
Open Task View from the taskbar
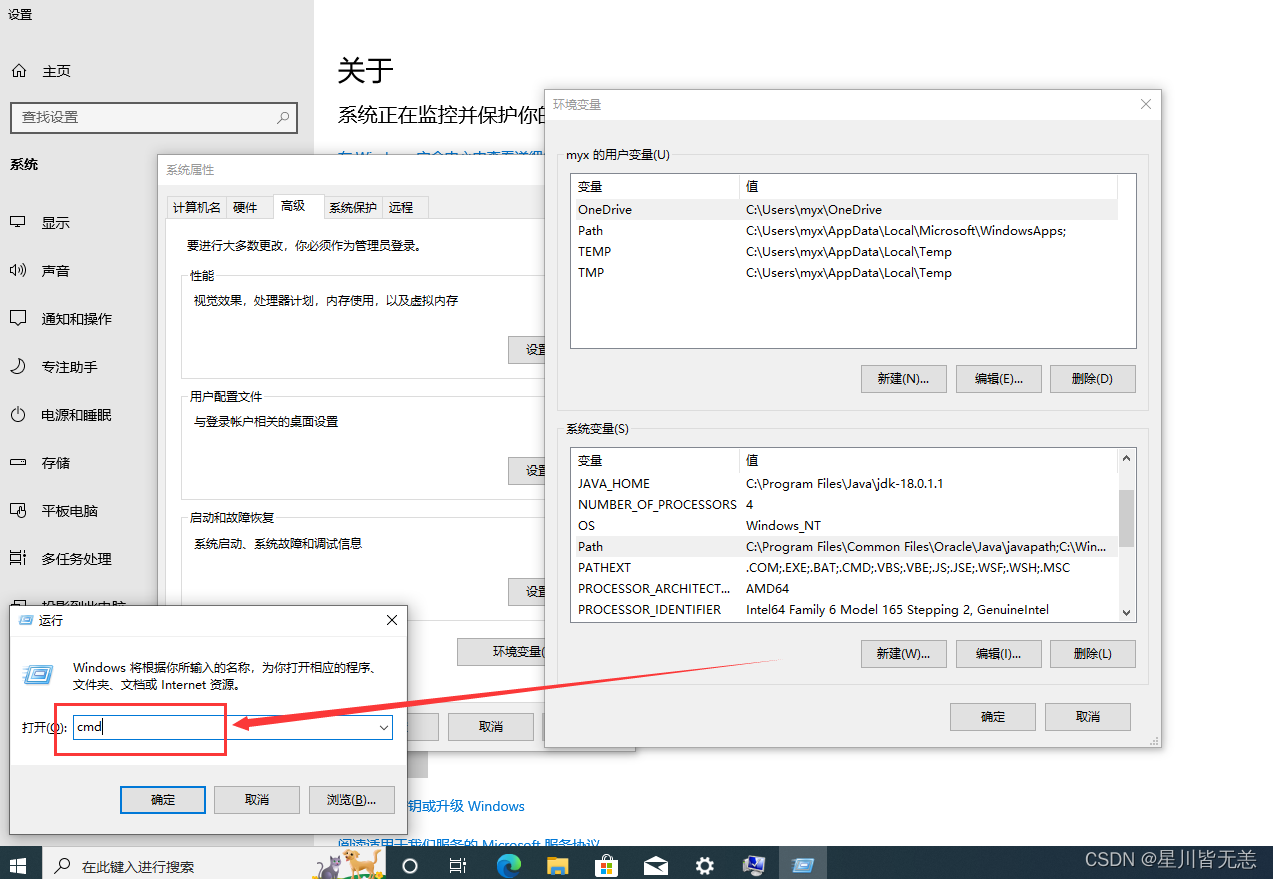tap(458, 865)
